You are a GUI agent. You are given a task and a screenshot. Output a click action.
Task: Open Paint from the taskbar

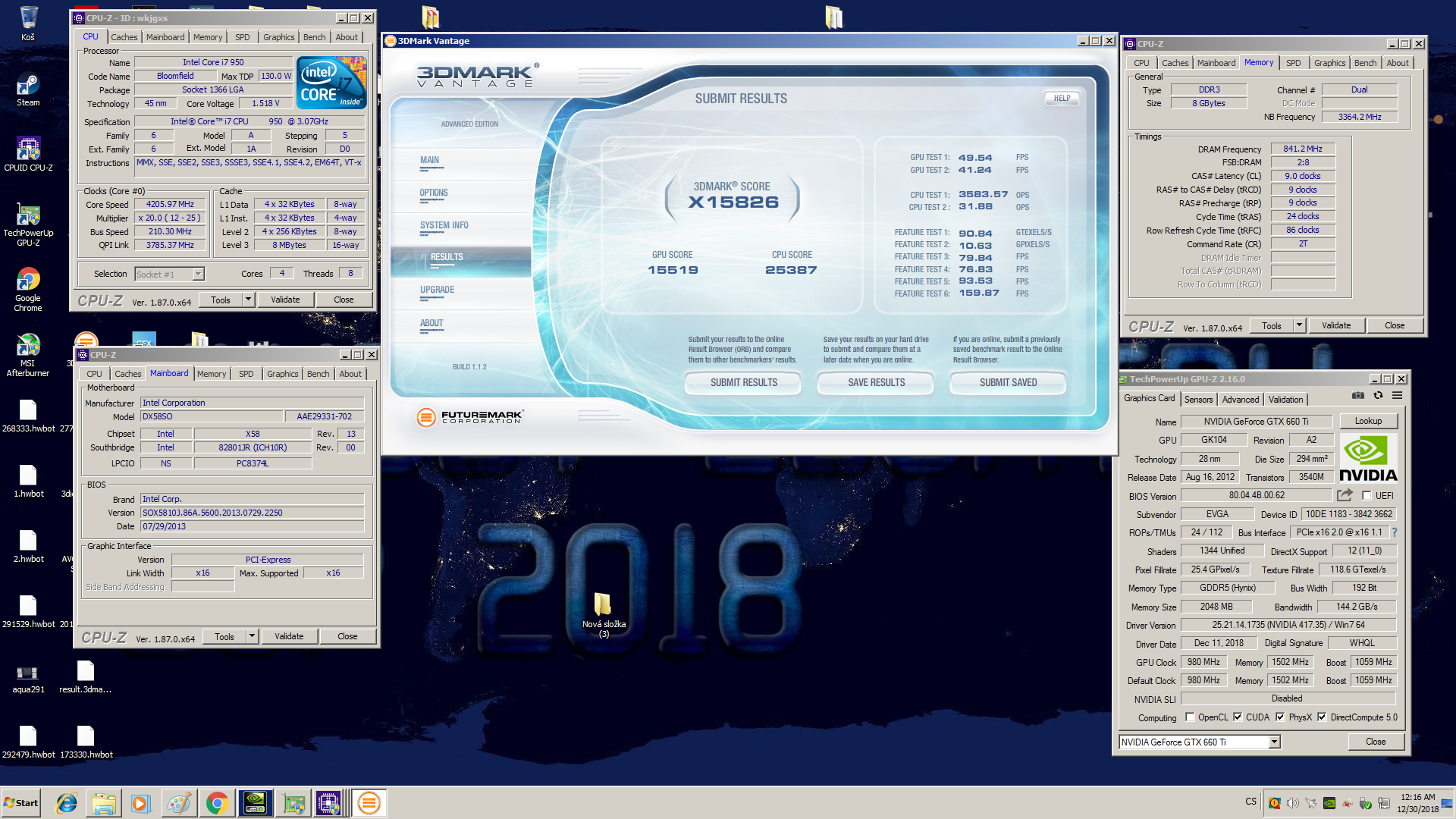178,803
